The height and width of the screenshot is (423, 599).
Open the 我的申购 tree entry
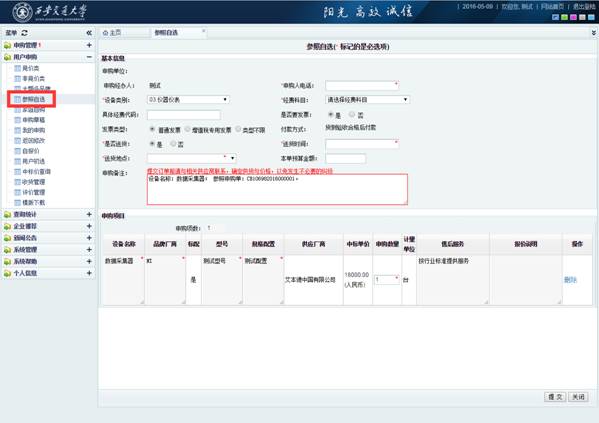click(x=33, y=130)
